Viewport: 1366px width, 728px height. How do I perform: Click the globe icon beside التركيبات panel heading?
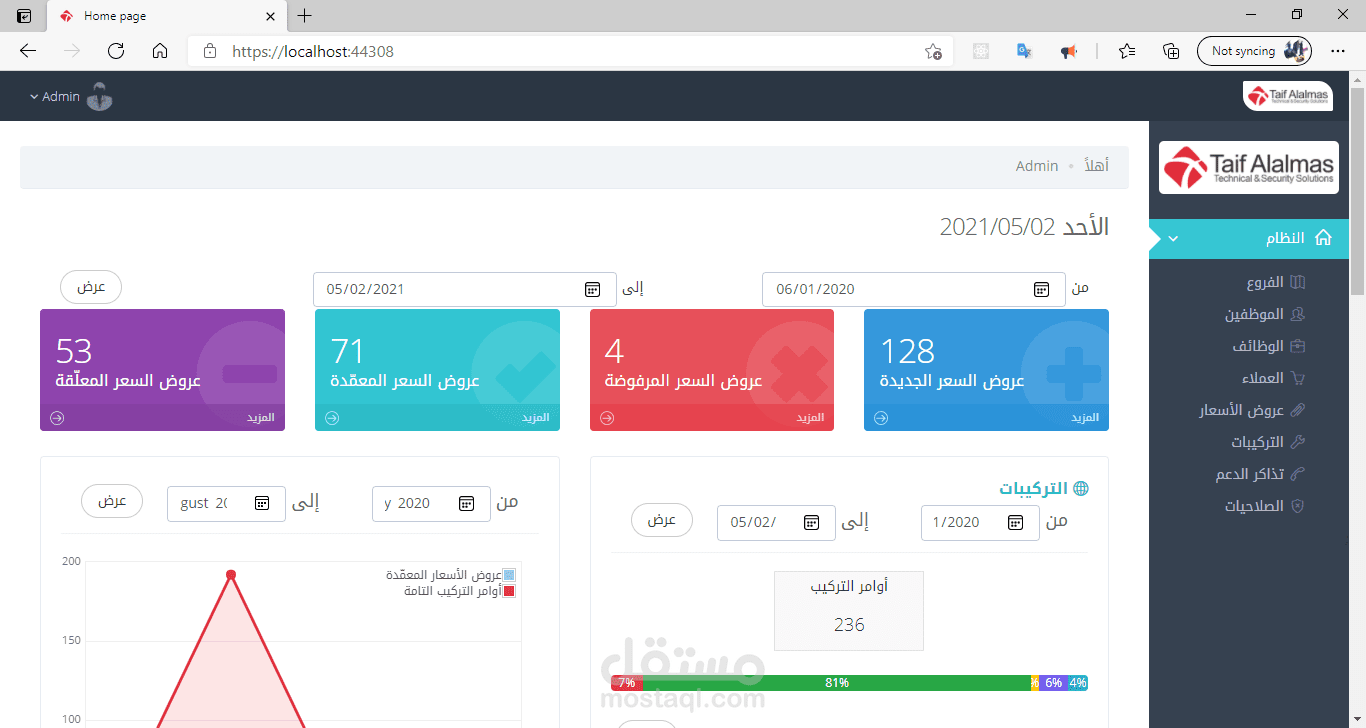[1080, 489]
